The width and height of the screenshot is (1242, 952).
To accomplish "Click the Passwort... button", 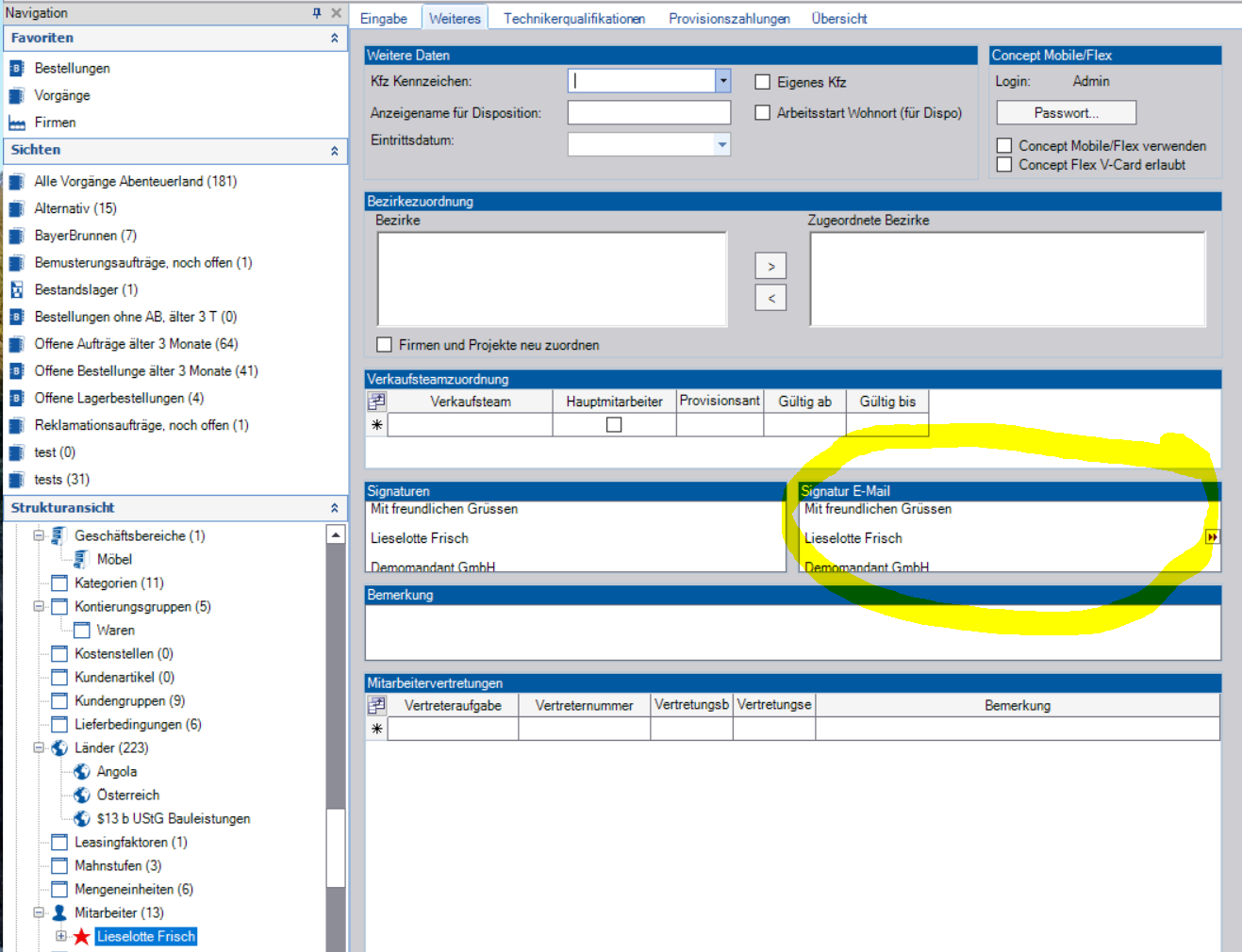I will click(x=1066, y=113).
